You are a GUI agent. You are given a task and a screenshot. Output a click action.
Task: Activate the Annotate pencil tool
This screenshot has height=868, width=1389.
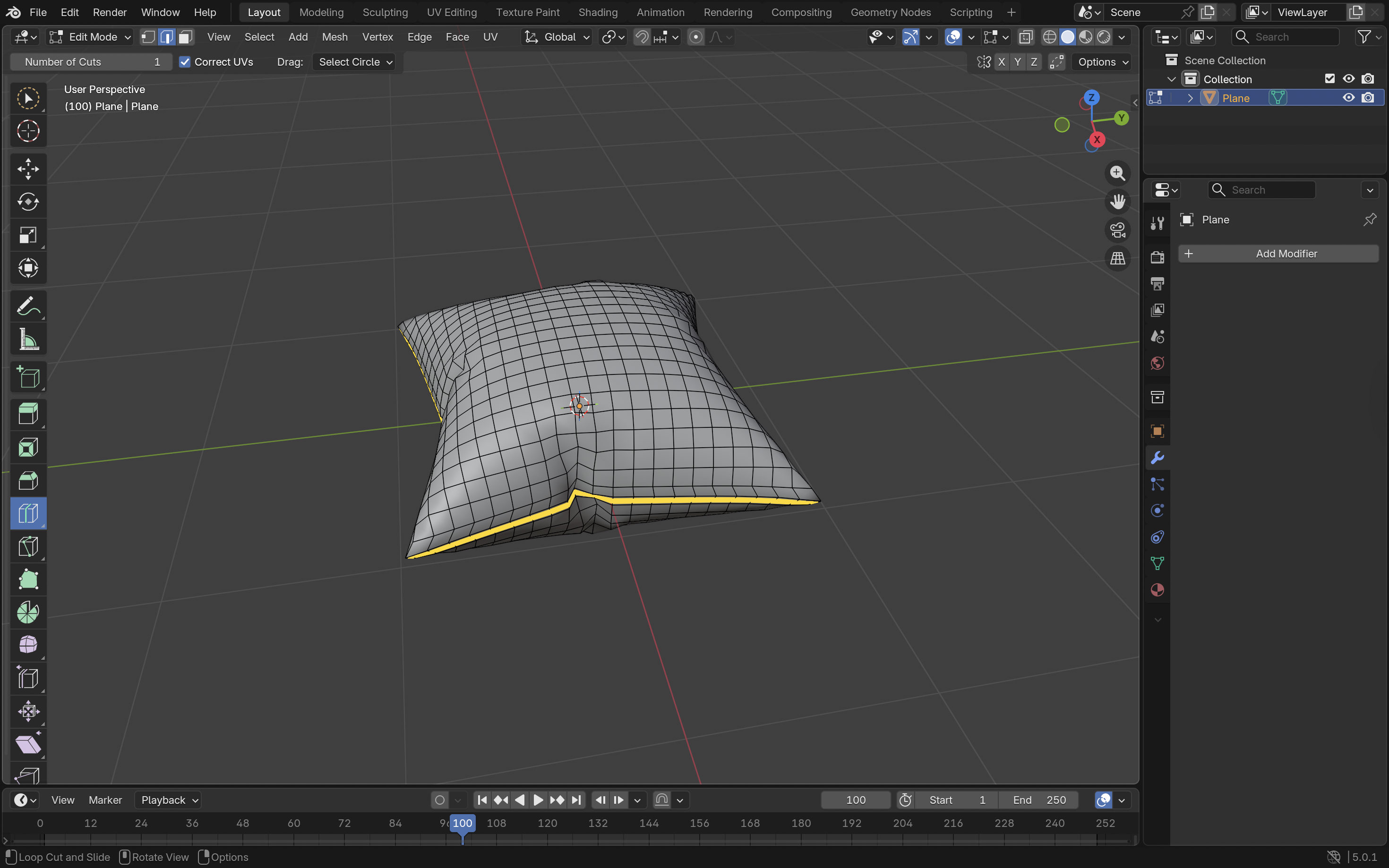pyautogui.click(x=27, y=306)
